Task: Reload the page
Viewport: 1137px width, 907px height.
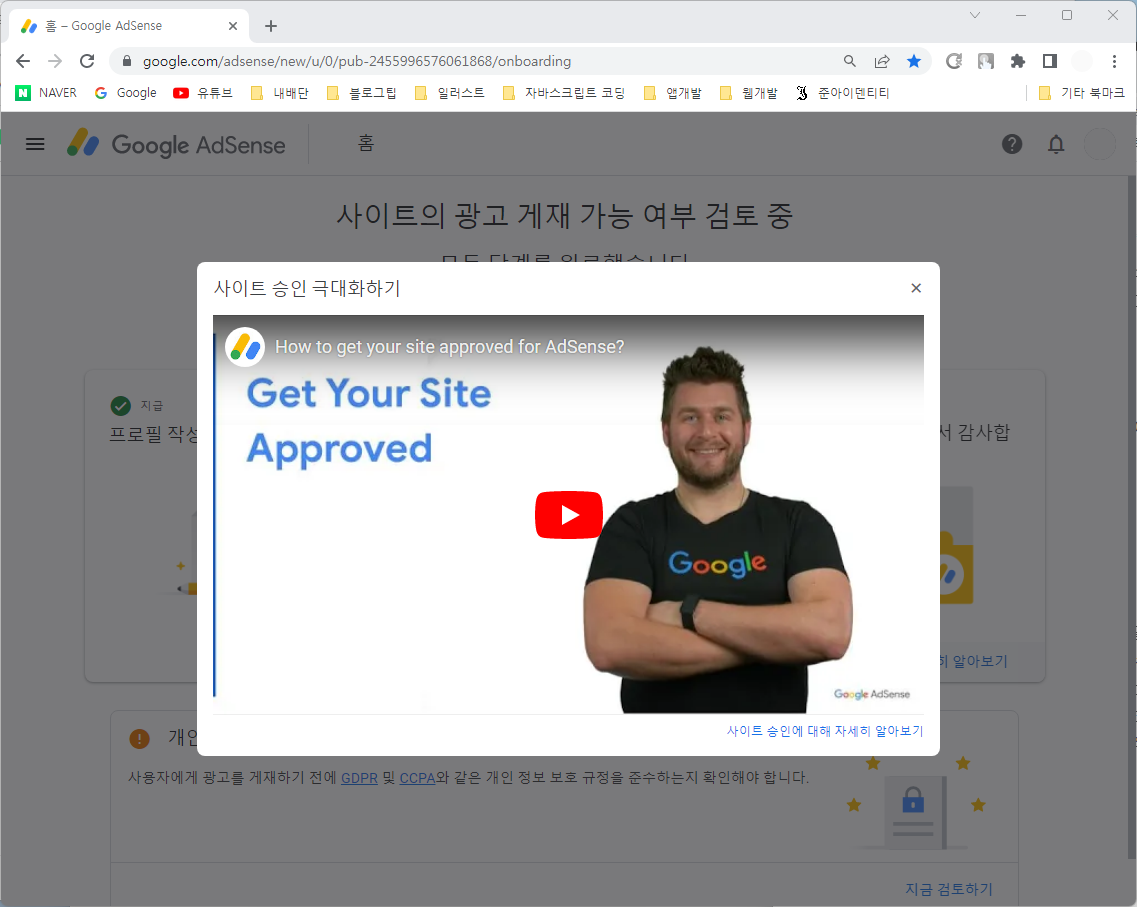Action: (87, 61)
